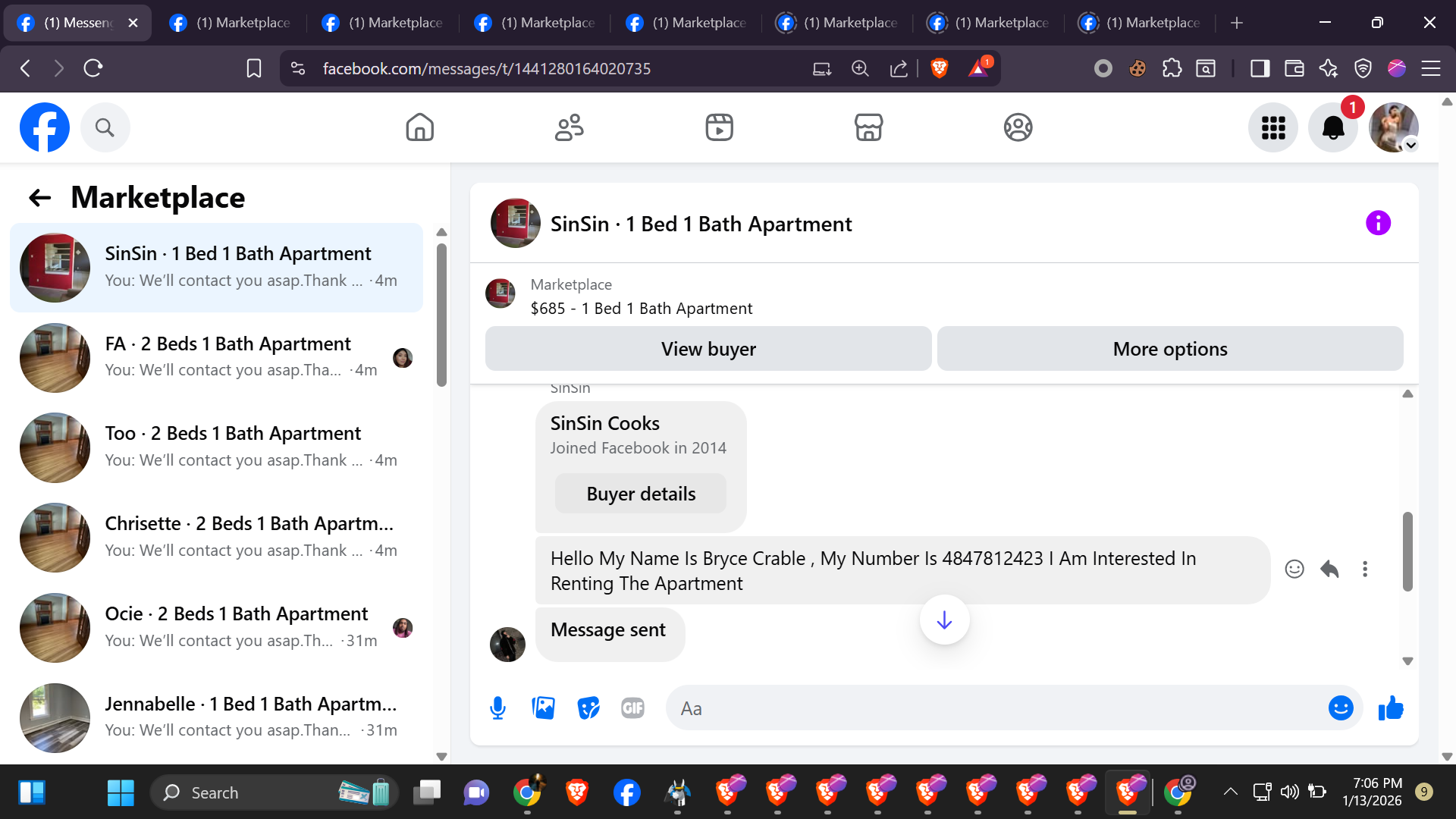The image size is (1456, 819).
Task: Toggle the Brave browser sidebar panel
Action: coord(1260,69)
